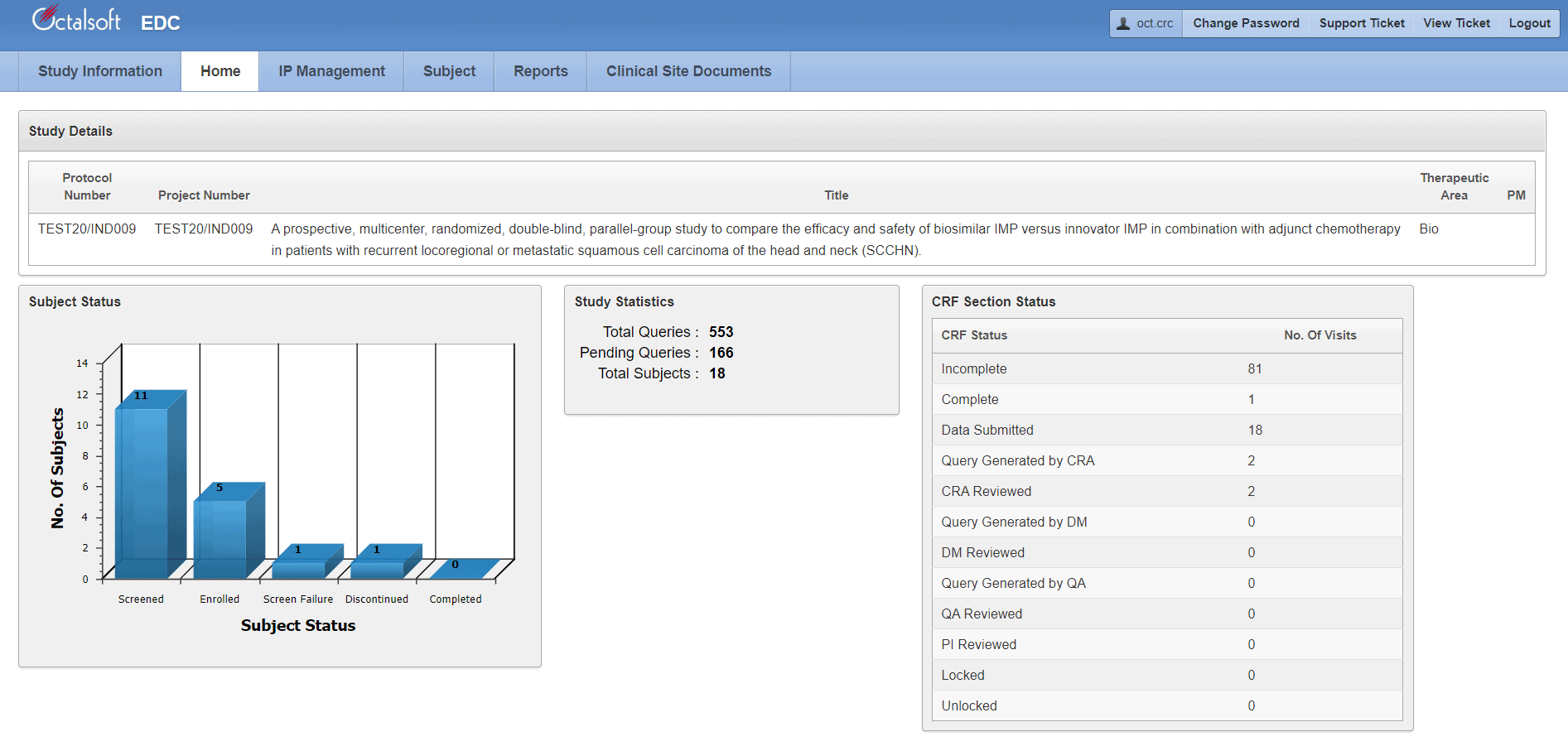Click the Pending Queries count value
The width and height of the screenshot is (1568, 751).
(721, 353)
